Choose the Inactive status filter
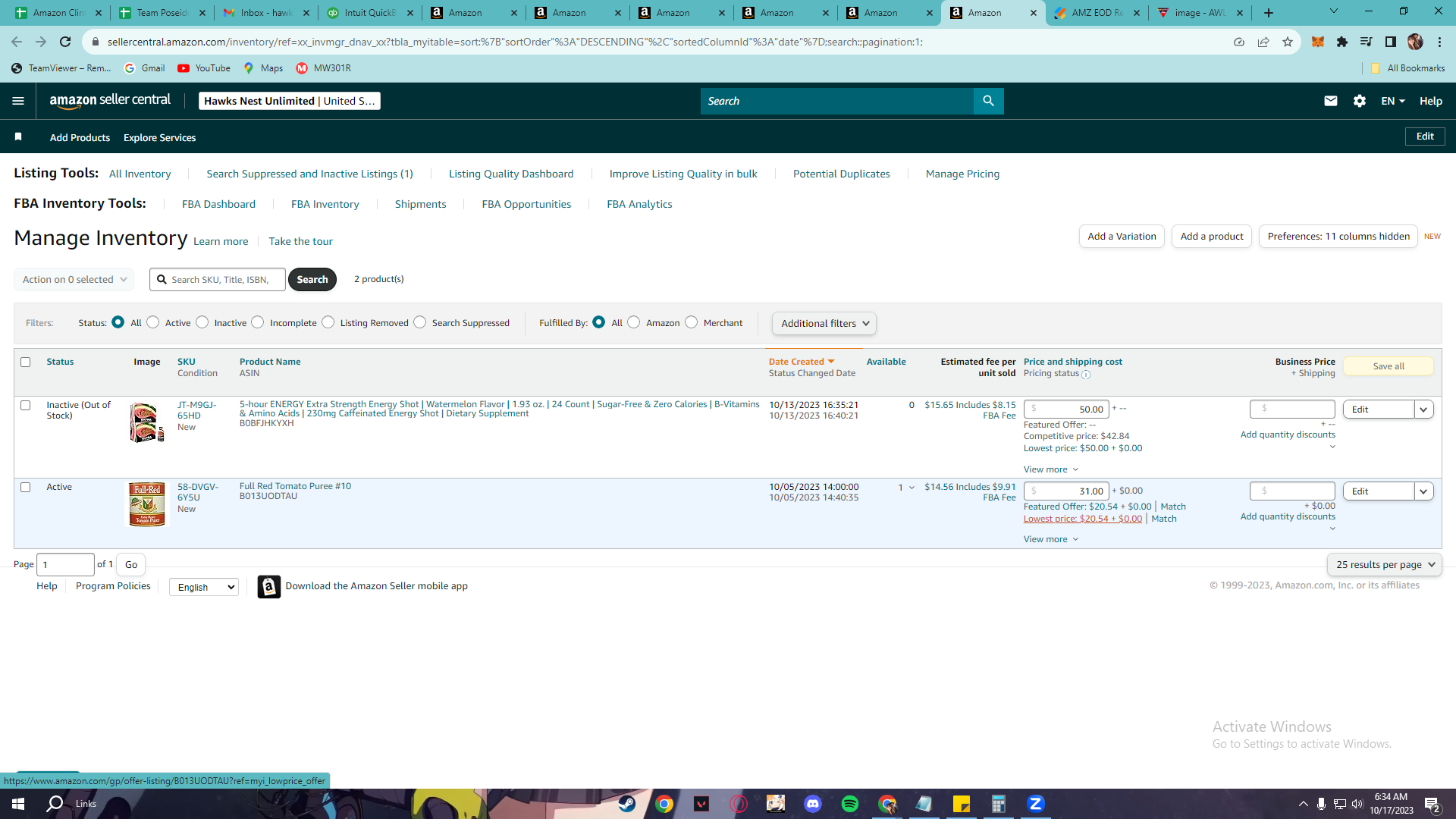 (202, 322)
